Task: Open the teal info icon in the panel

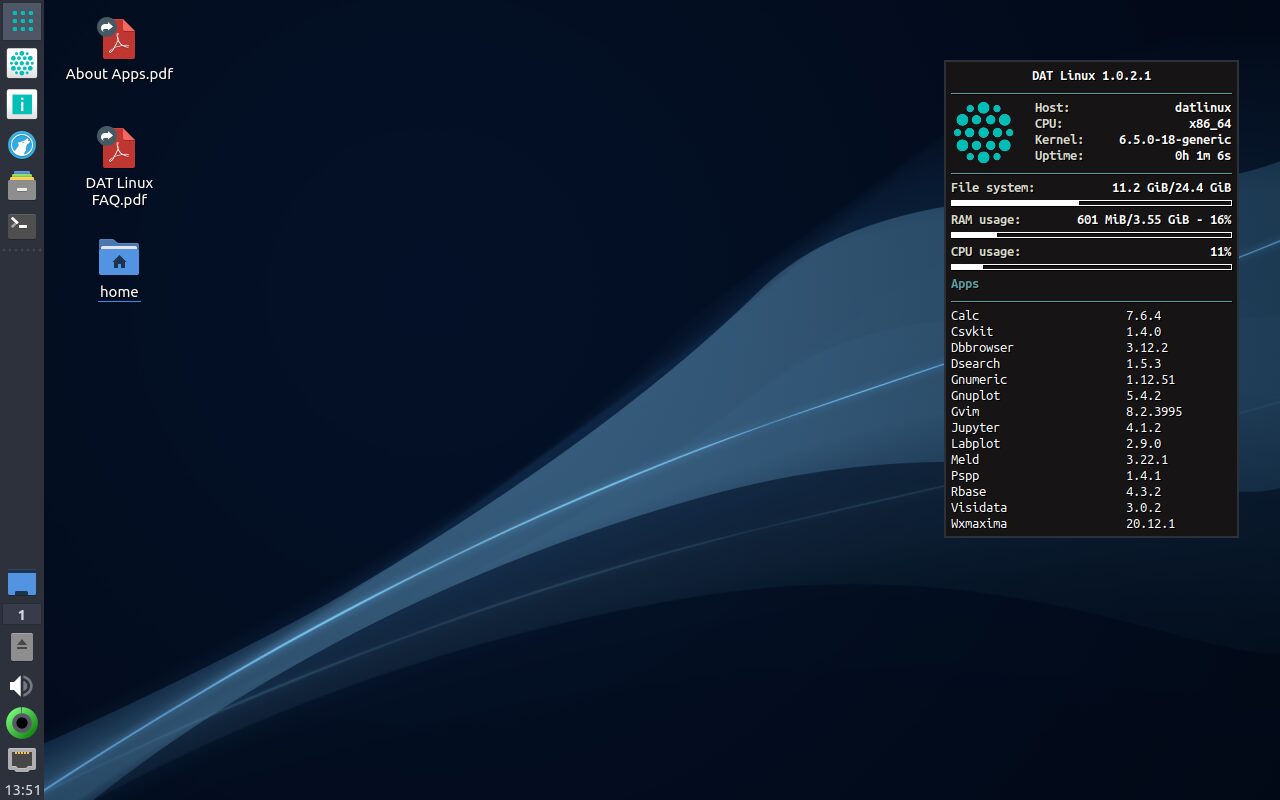Action: pos(21,104)
